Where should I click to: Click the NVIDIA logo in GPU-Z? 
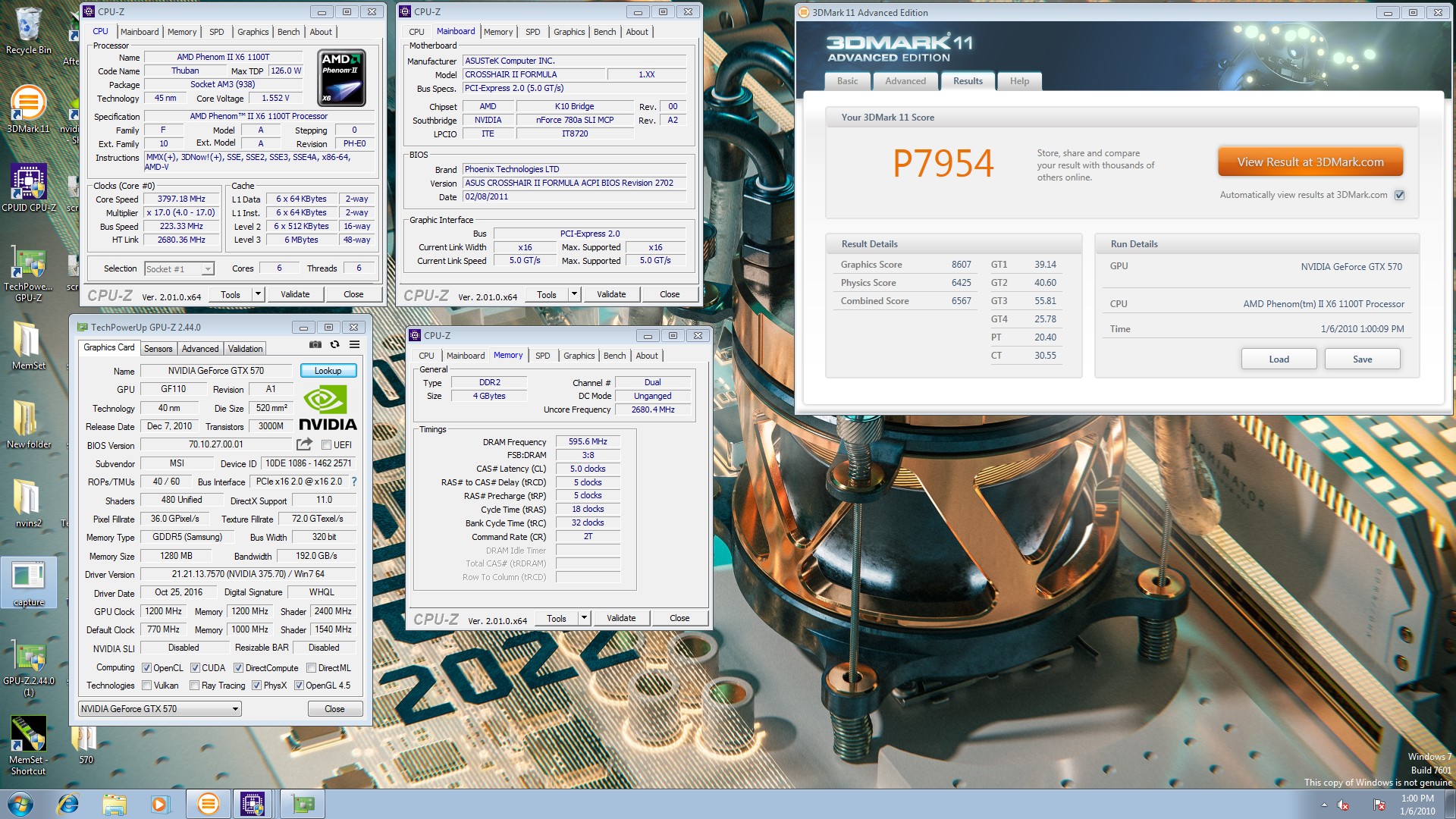coord(328,409)
